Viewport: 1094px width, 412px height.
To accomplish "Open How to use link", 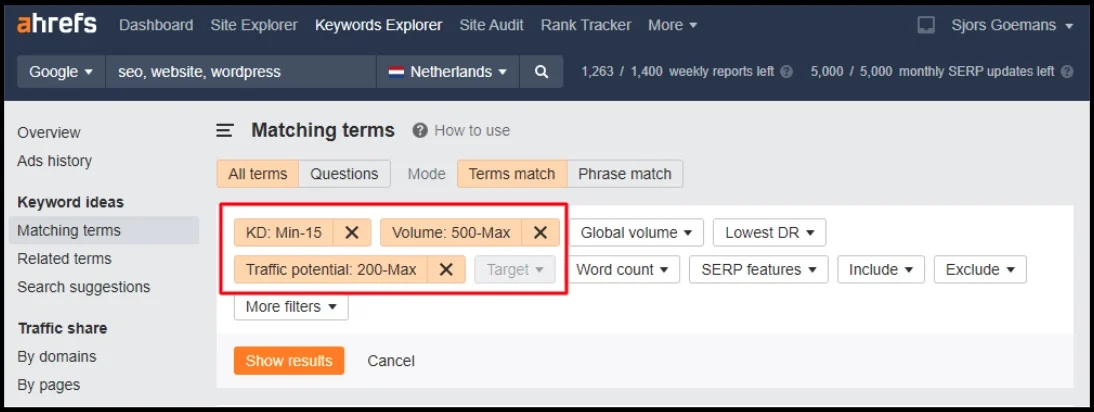I will point(472,130).
